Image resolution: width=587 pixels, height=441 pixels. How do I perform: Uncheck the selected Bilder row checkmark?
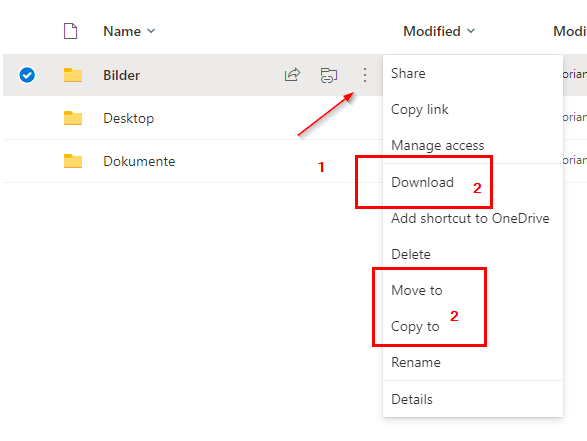27,75
